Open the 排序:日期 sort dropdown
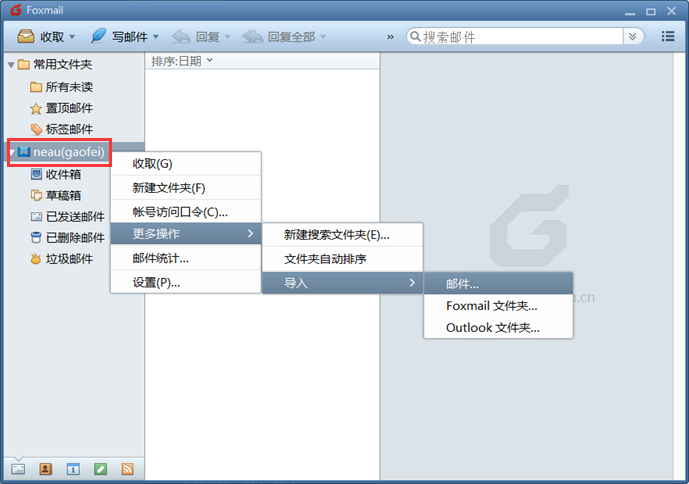This screenshot has width=689, height=484. [181, 61]
